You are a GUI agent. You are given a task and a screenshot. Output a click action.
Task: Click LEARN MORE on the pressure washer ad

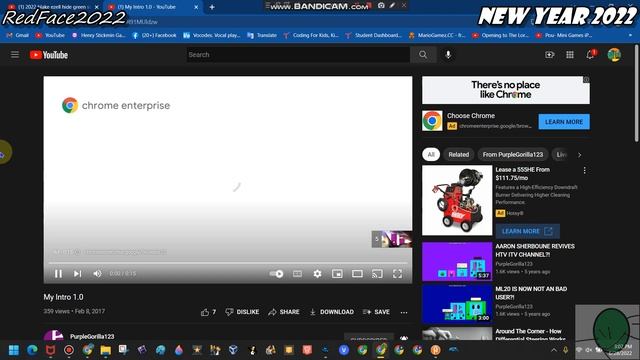click(x=527, y=231)
